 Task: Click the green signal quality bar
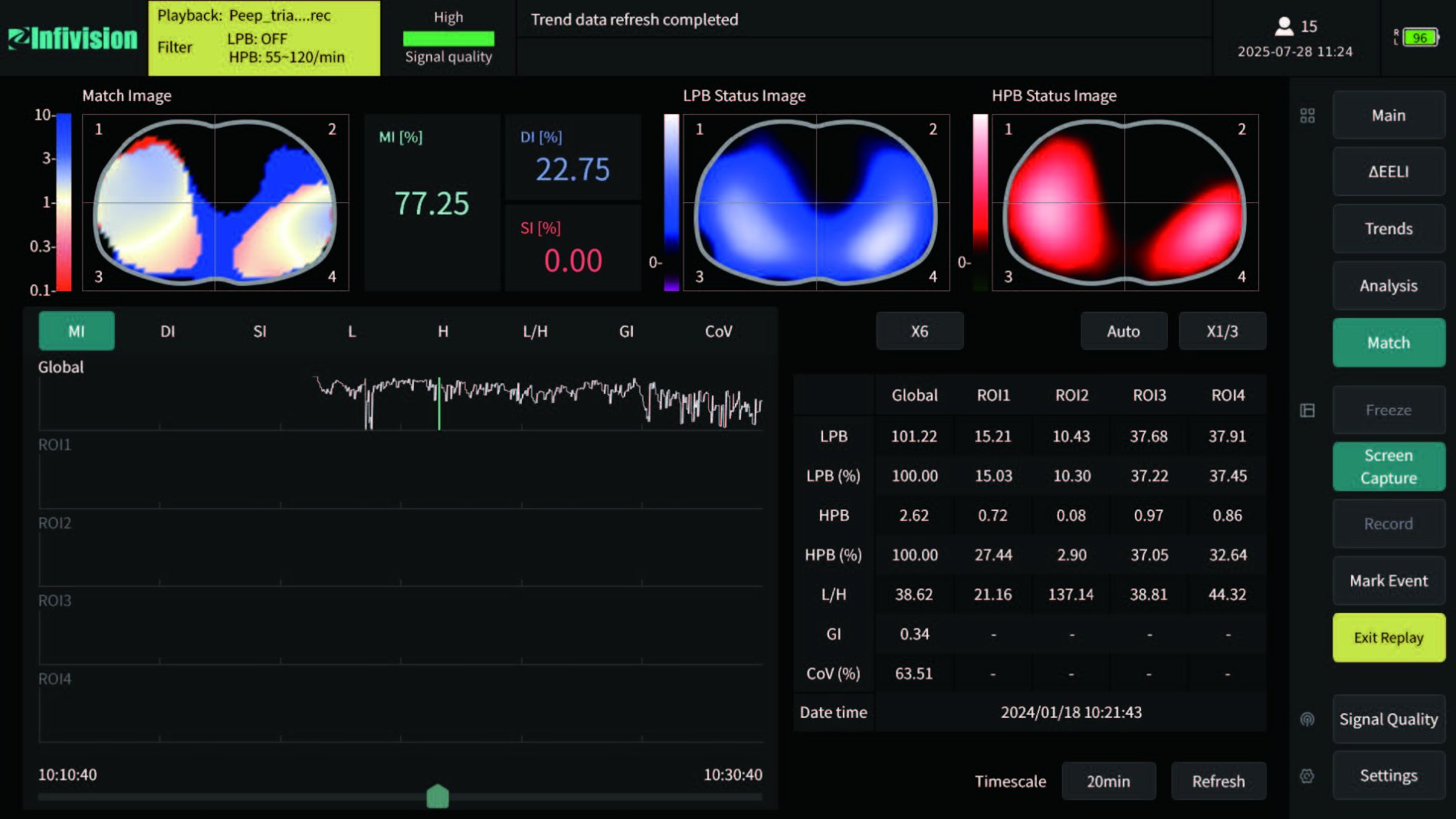(x=448, y=38)
